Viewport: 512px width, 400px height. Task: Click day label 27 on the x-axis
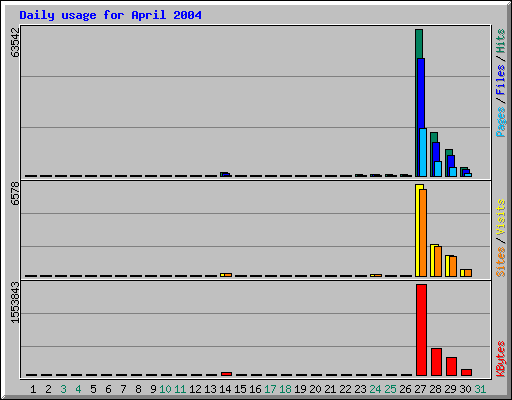[x=420, y=389]
